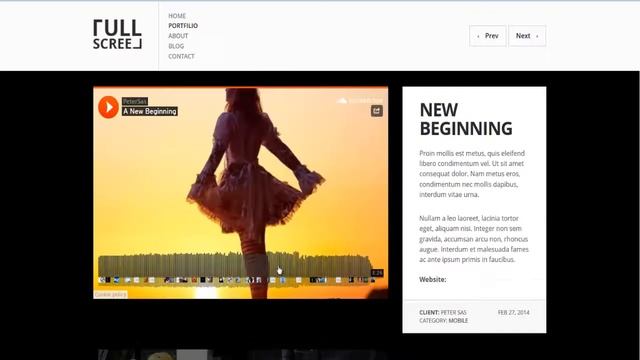
Task: Click the share icon on the SoundCloud player
Action: [x=377, y=111]
